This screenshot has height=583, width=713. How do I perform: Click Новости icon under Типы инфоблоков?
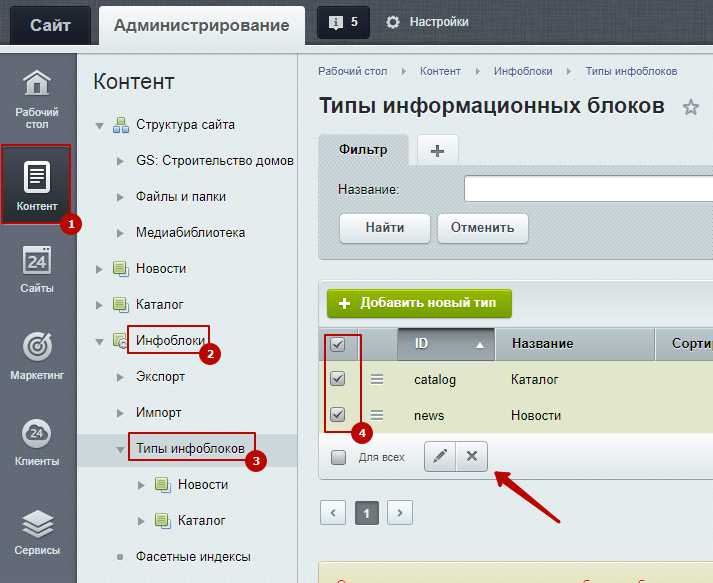tap(162, 484)
